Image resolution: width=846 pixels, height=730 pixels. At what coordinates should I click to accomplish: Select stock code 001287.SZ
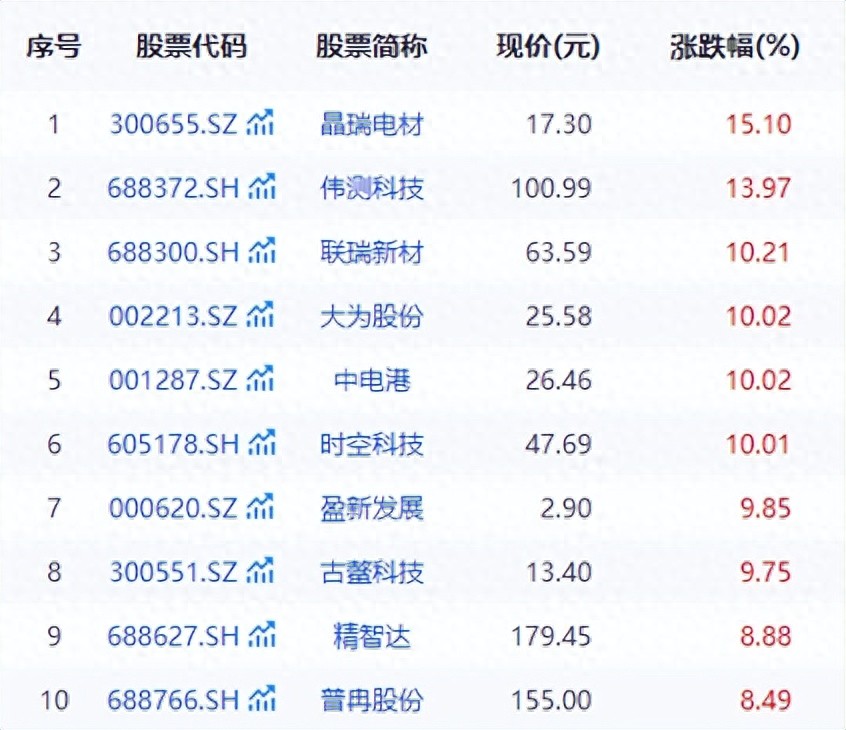(x=174, y=380)
